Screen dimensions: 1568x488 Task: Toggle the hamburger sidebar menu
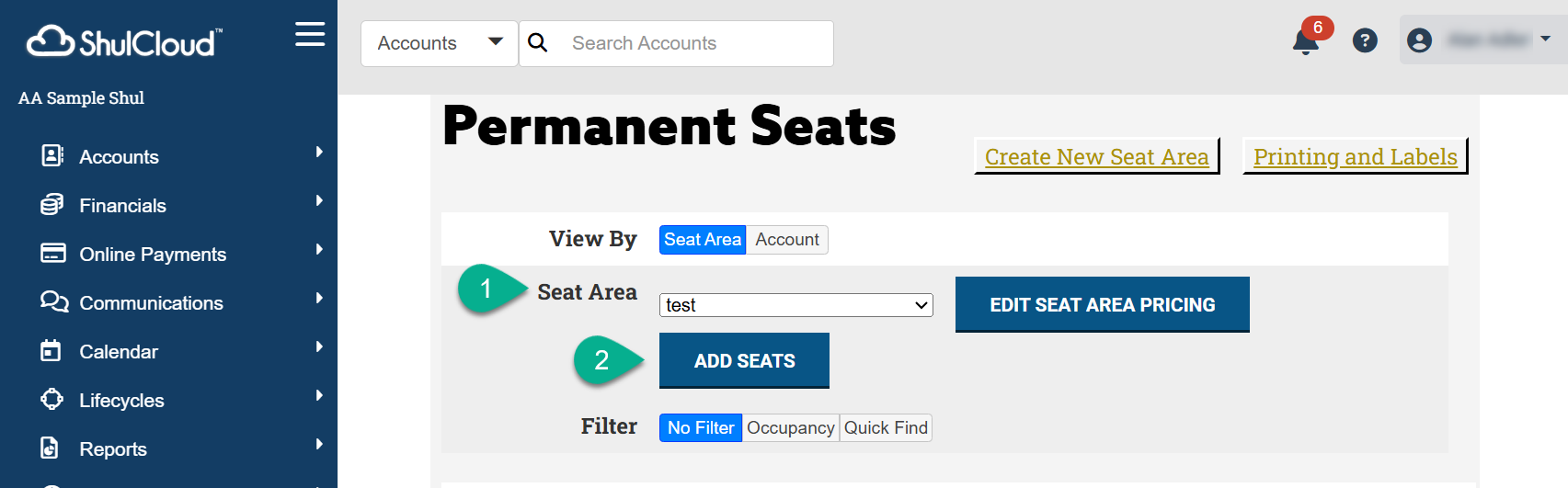[310, 35]
